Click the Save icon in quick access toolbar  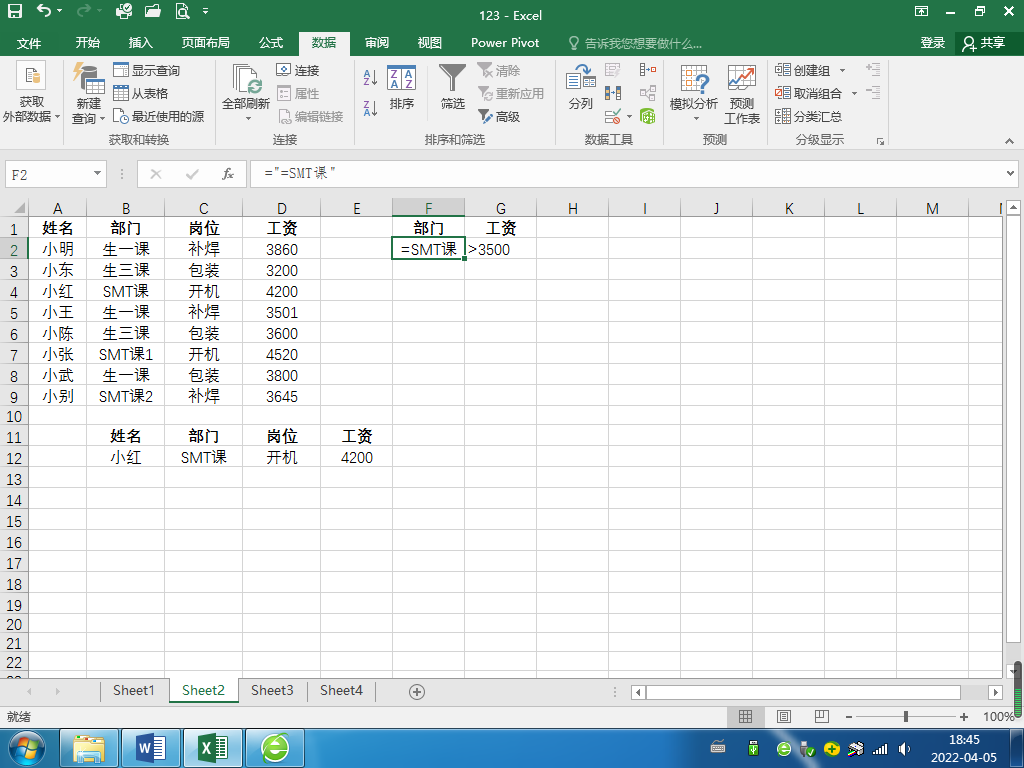pos(14,11)
